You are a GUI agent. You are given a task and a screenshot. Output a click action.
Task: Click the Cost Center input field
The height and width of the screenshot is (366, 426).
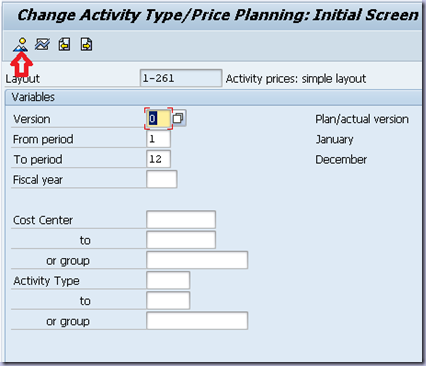181,220
